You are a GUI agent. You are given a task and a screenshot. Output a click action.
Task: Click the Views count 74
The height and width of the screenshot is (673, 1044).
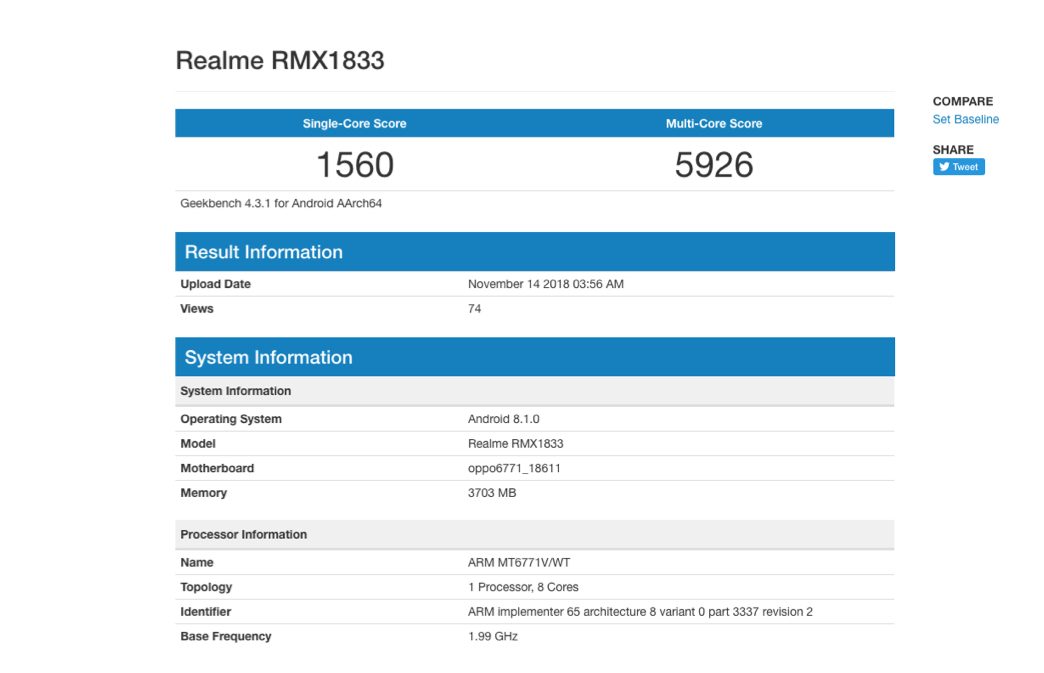(474, 309)
